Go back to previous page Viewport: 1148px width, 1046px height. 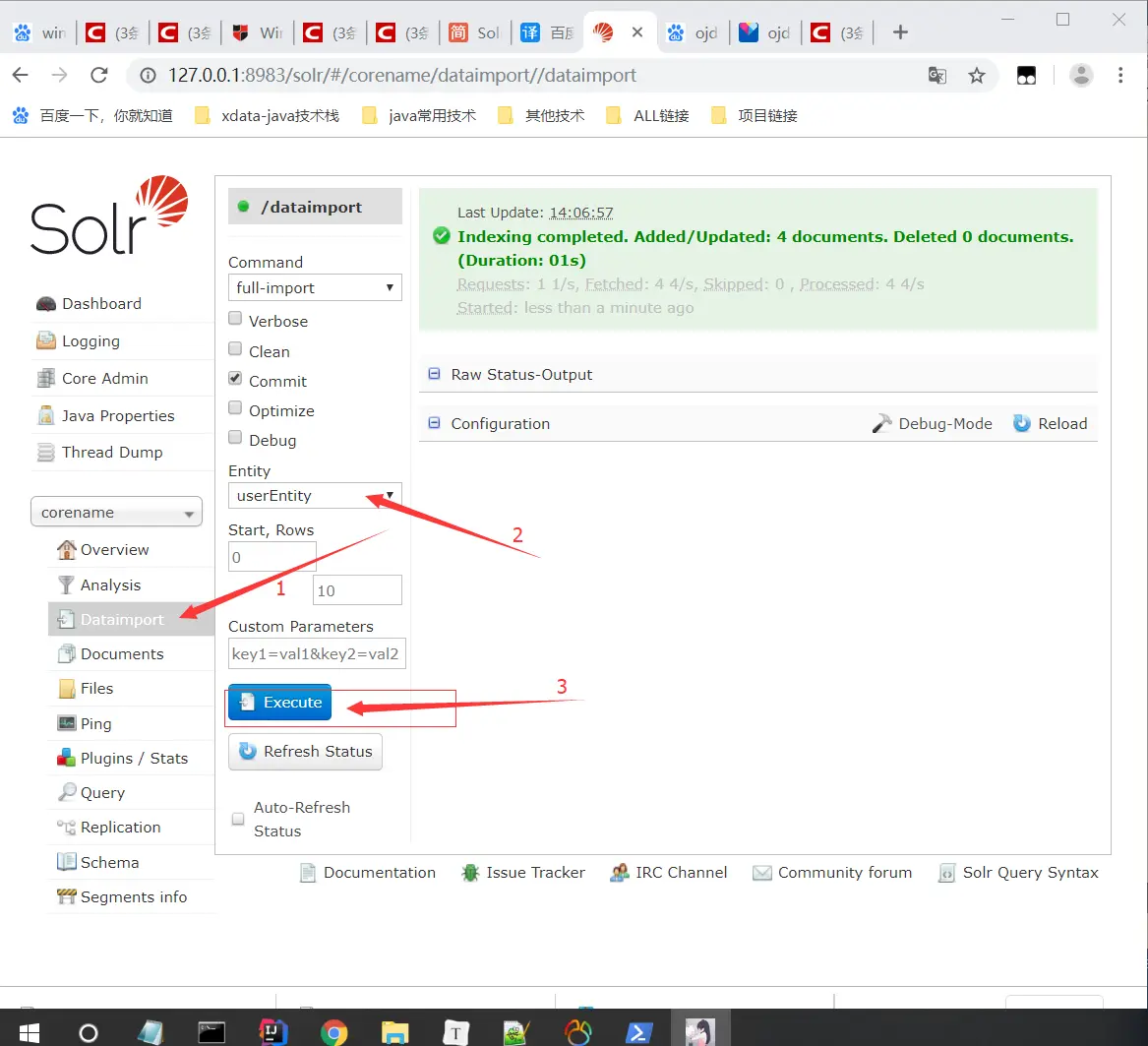(x=21, y=75)
